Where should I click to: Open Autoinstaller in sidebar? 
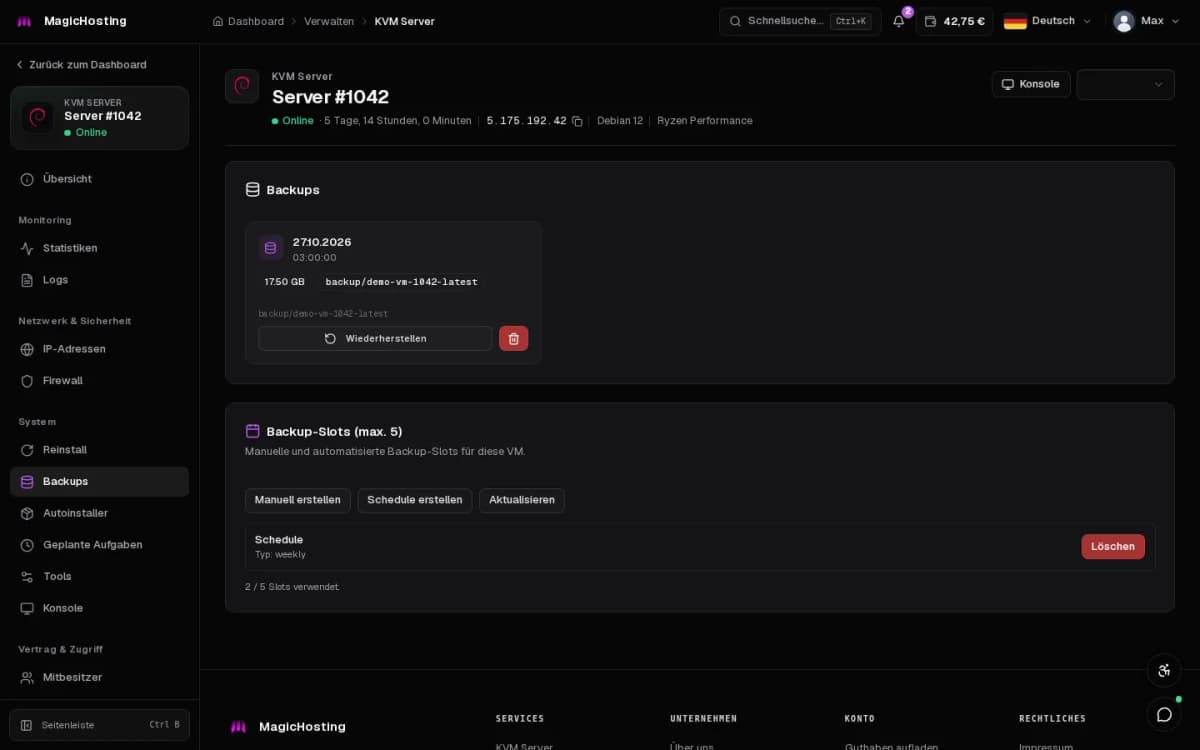click(99, 513)
